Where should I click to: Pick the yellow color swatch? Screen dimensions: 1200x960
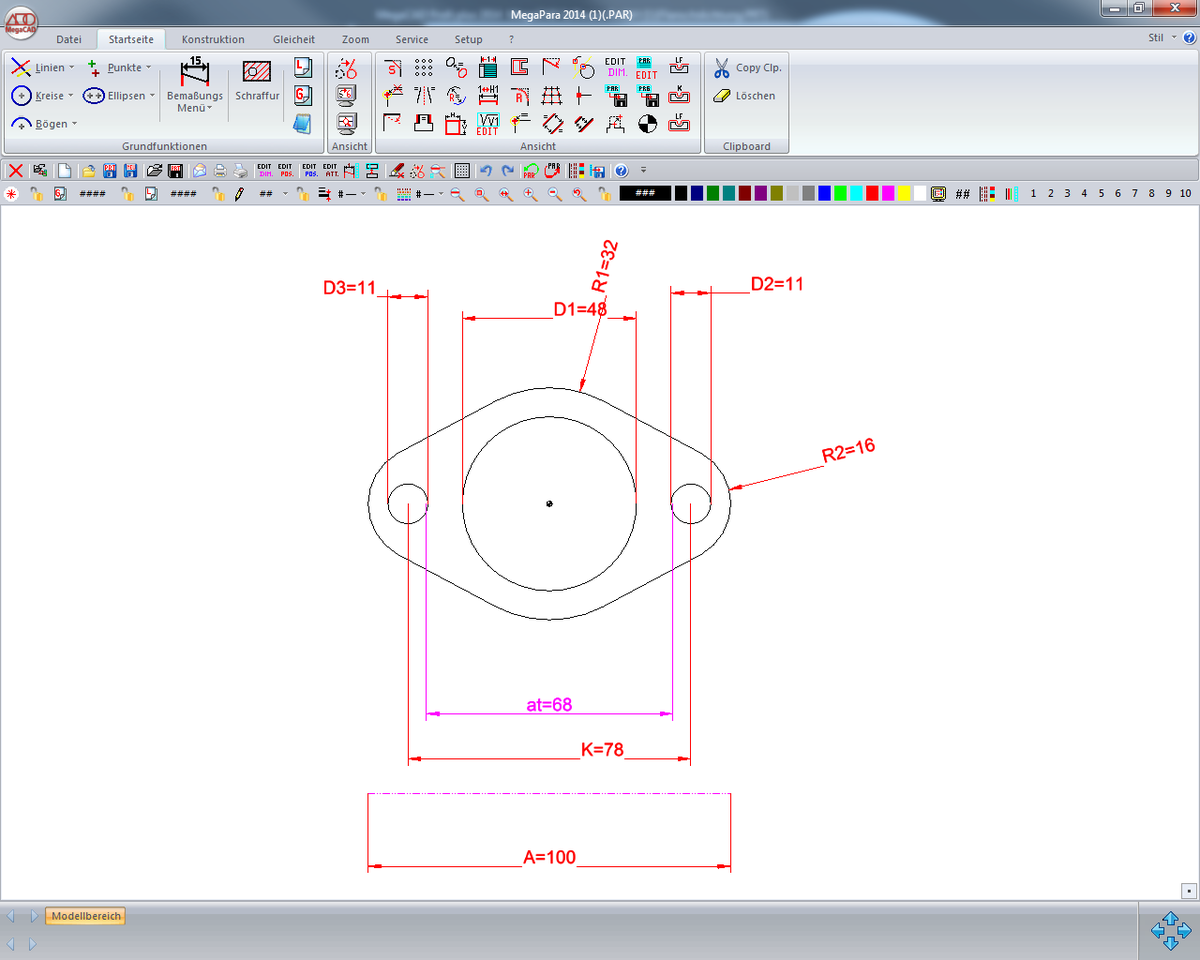(903, 194)
